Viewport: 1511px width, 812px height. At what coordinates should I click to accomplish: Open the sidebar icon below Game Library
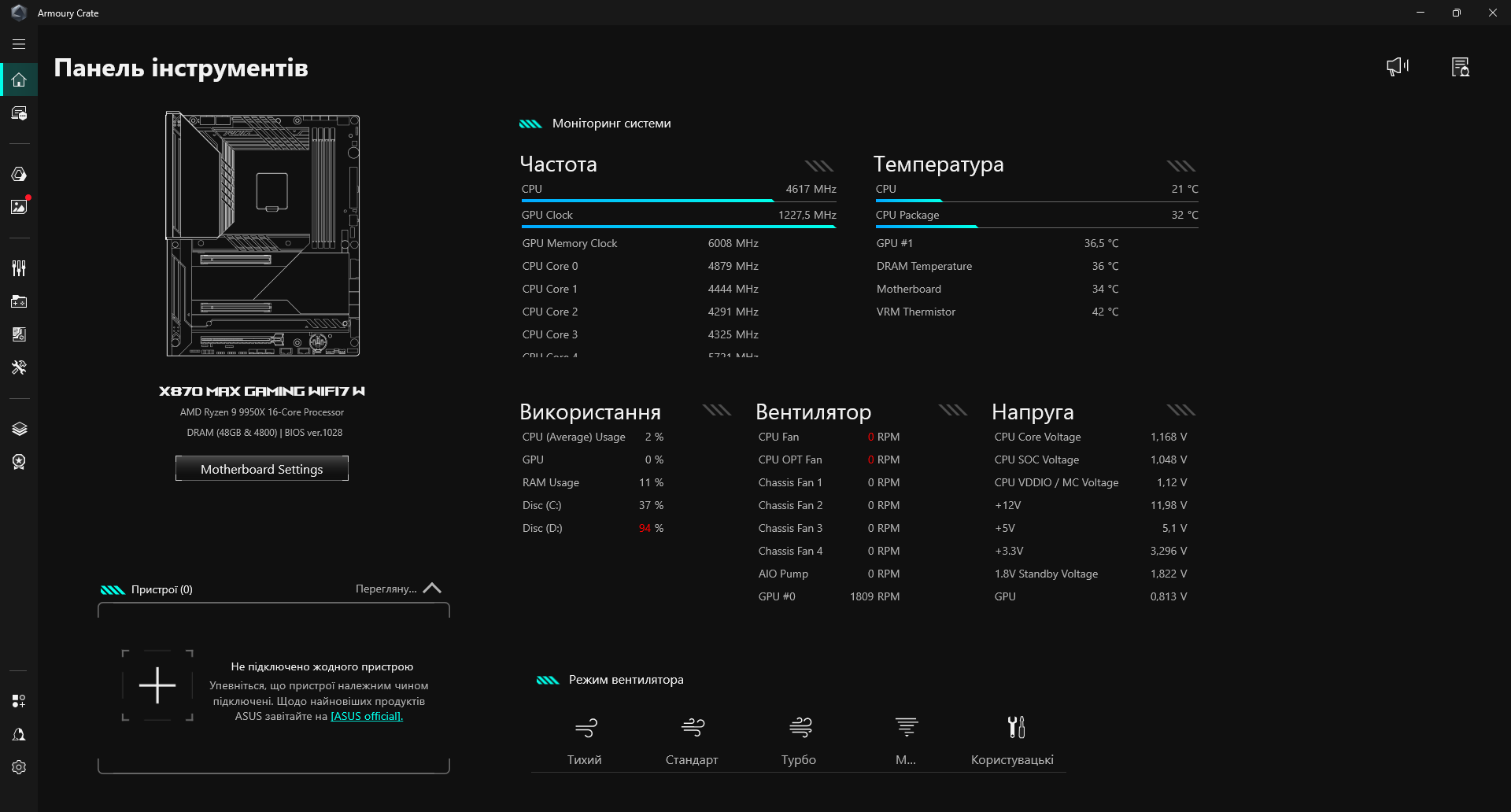(19, 334)
